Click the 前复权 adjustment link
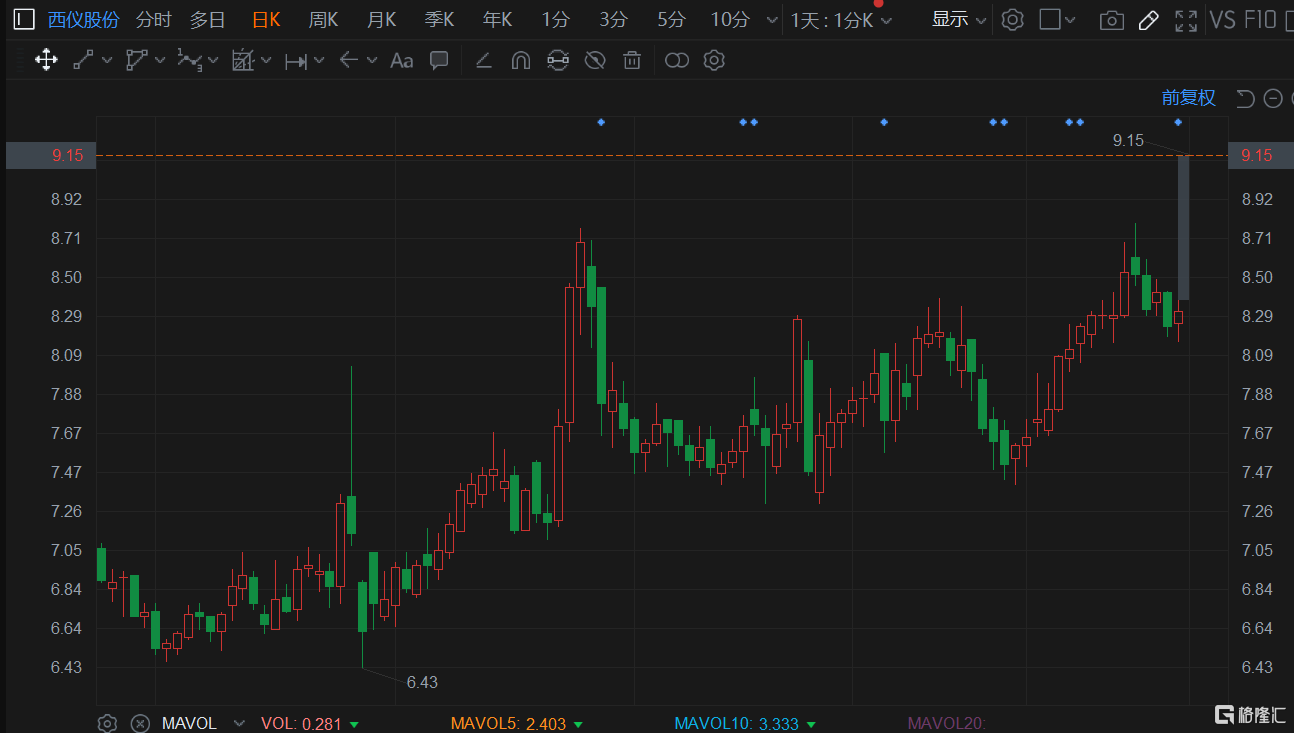Image resolution: width=1294 pixels, height=733 pixels. (x=1188, y=98)
